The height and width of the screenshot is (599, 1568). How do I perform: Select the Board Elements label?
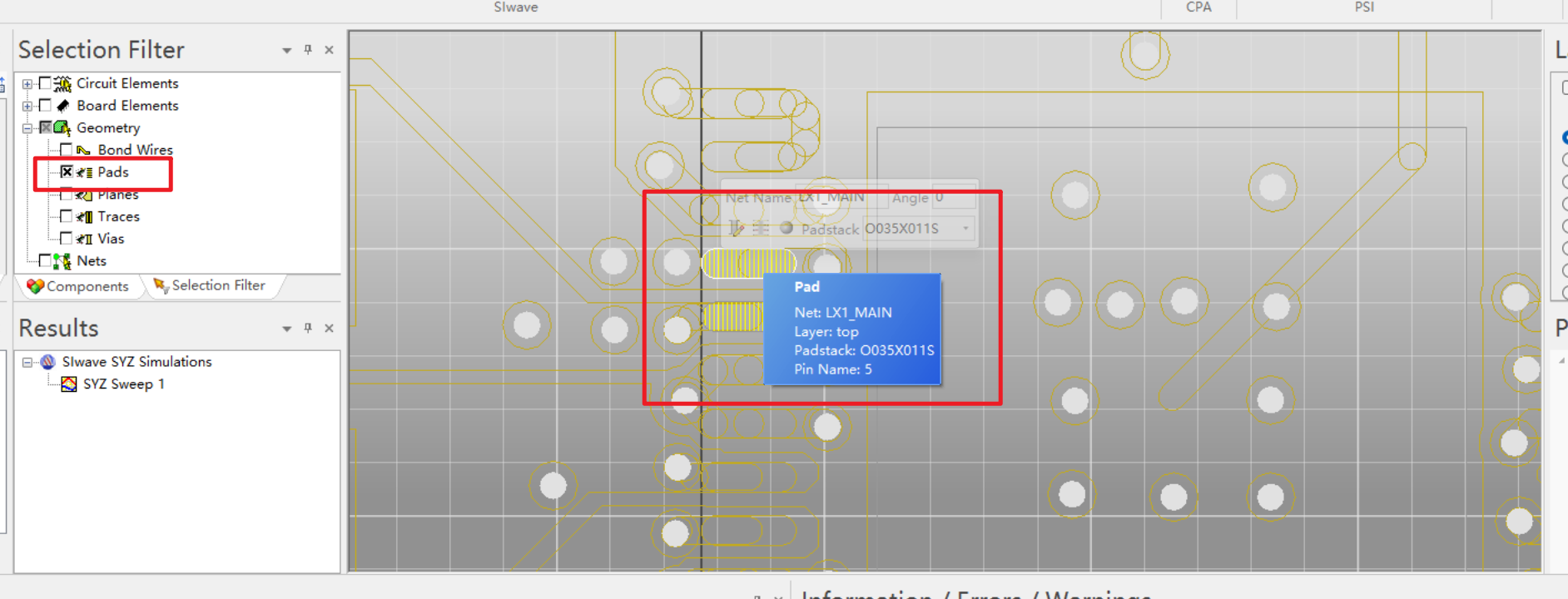127,106
